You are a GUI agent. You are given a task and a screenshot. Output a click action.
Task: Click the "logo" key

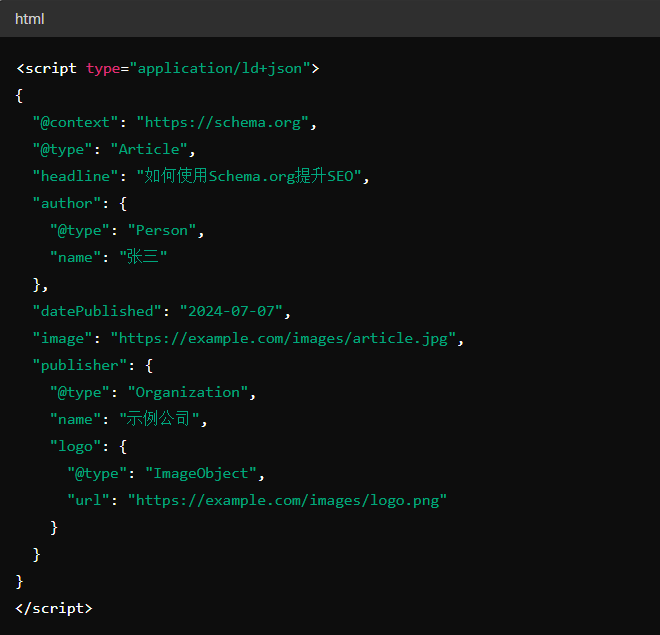click(75, 447)
